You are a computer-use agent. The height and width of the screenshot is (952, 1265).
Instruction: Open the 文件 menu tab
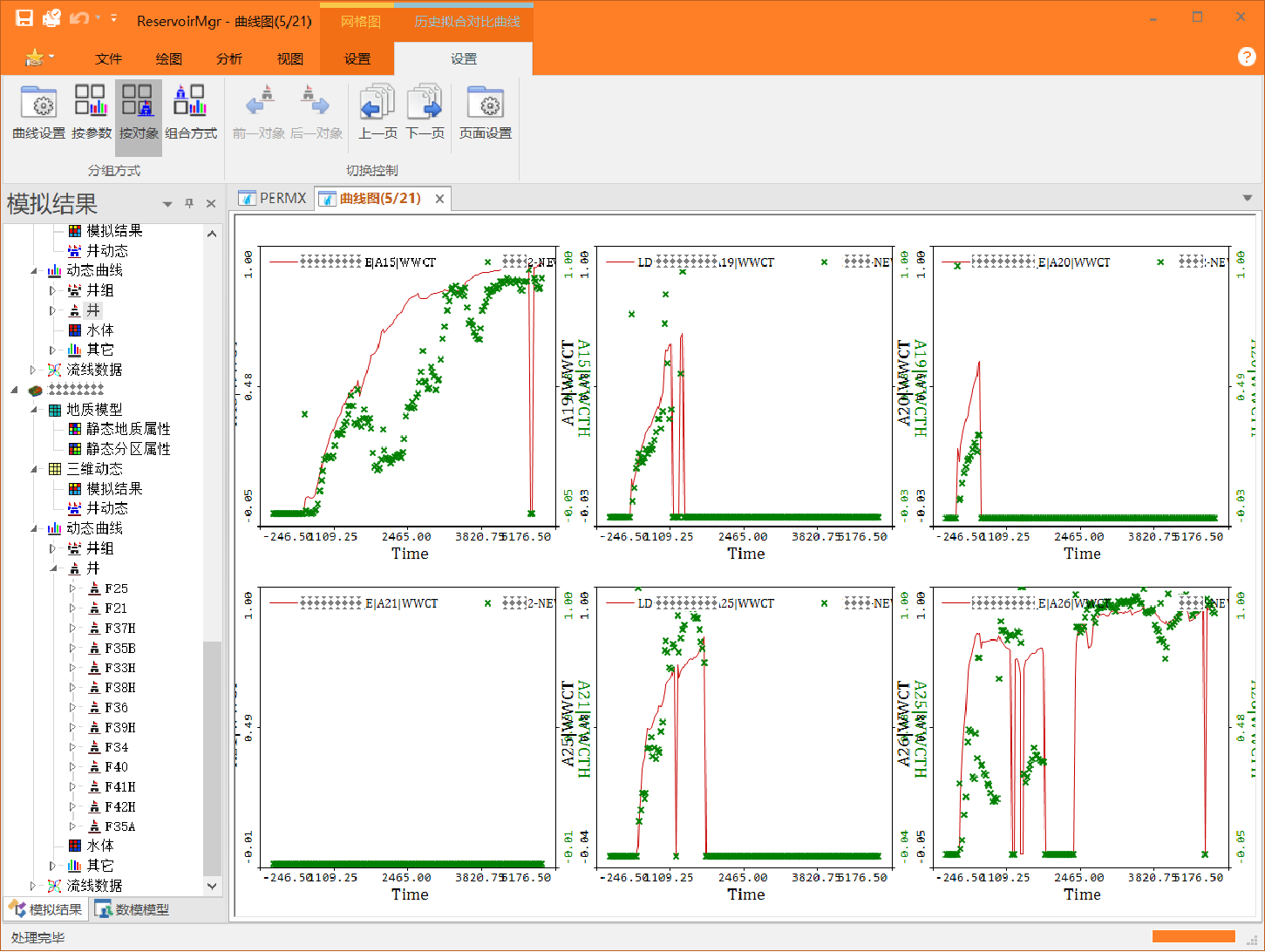pos(108,59)
